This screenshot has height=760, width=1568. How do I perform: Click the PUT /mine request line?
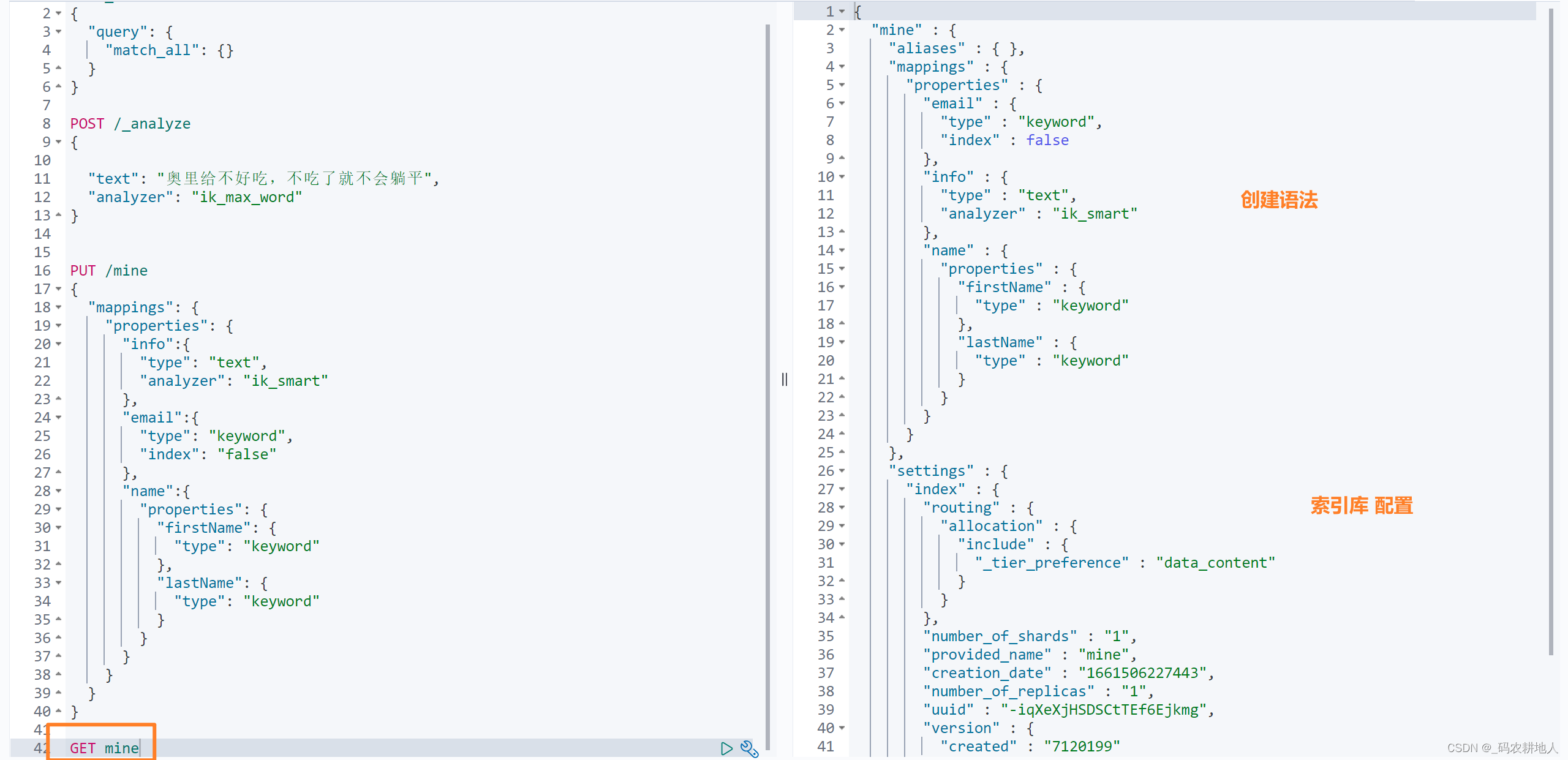click(x=109, y=271)
